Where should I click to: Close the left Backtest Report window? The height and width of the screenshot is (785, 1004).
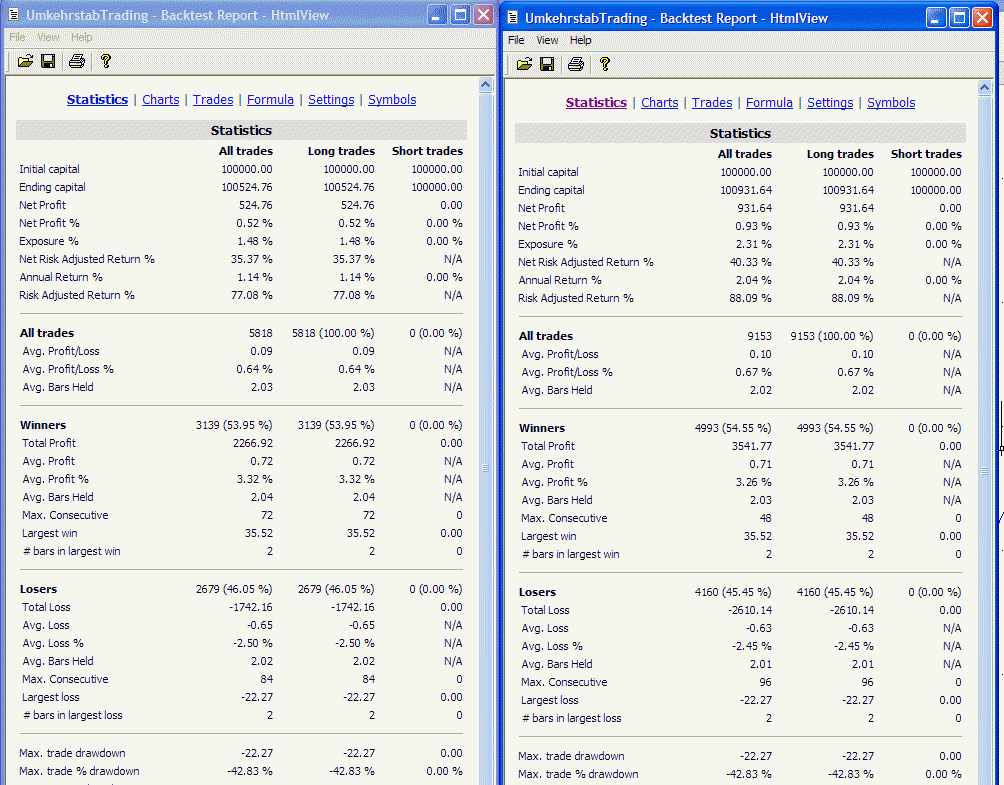483,15
